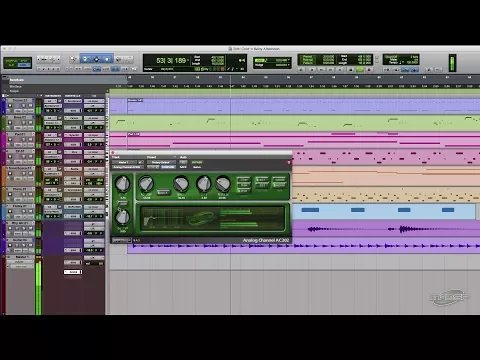Toggle the highlighted Compare button in the plug-in header
Viewport: 480px width, 360px height.
[x=168, y=167]
